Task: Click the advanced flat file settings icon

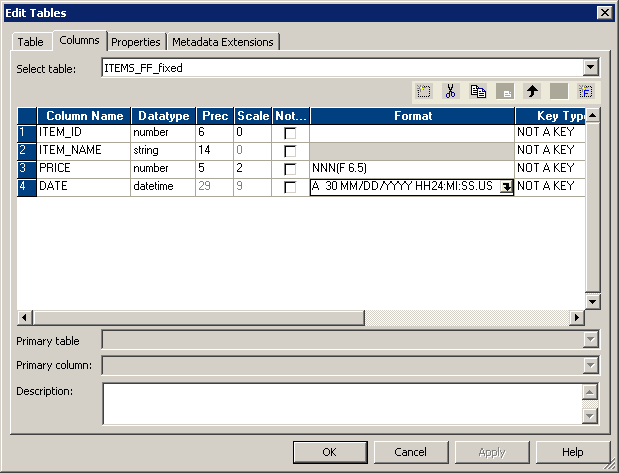Action: [586, 91]
